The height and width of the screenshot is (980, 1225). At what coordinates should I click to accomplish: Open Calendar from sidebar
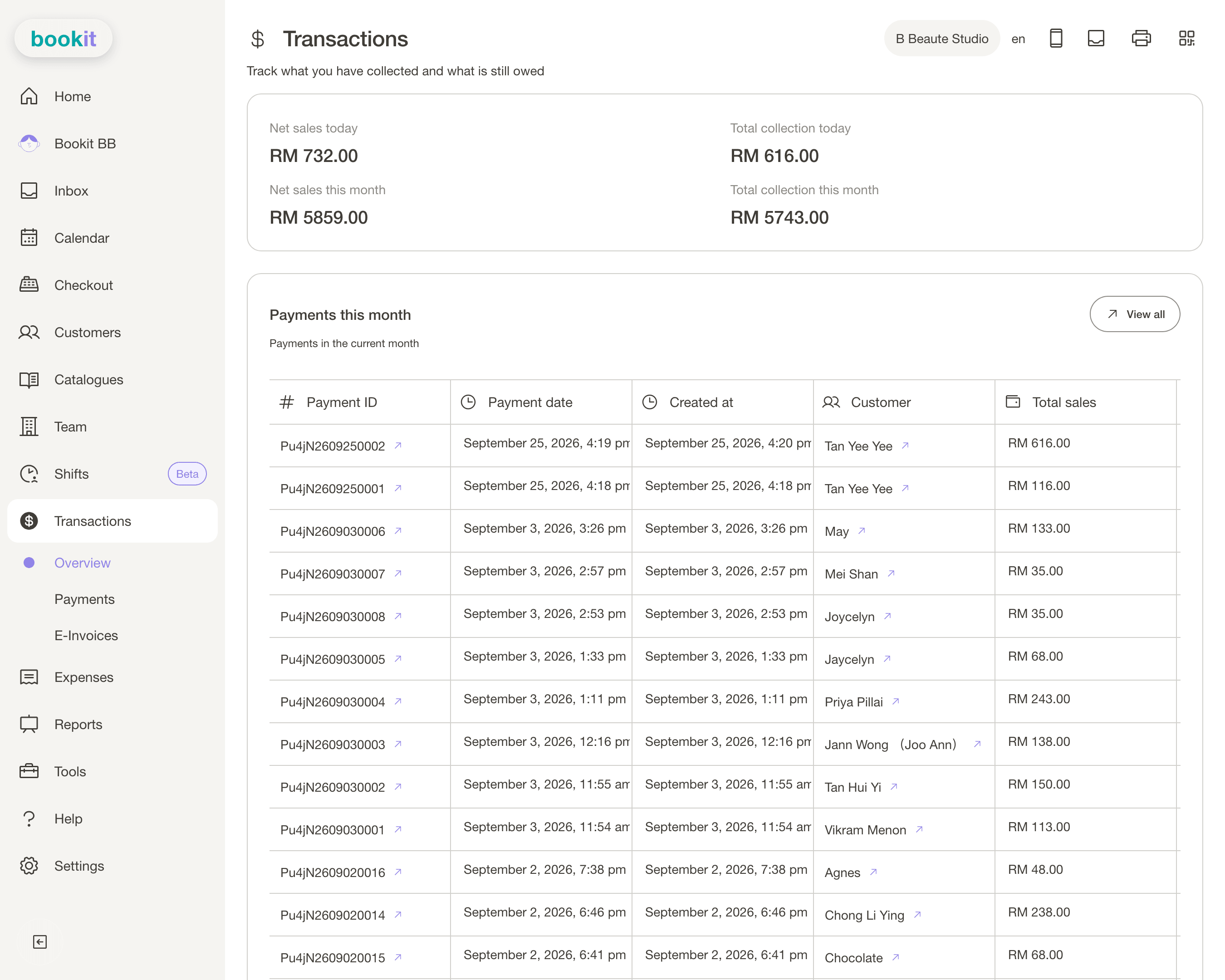pyautogui.click(x=112, y=237)
